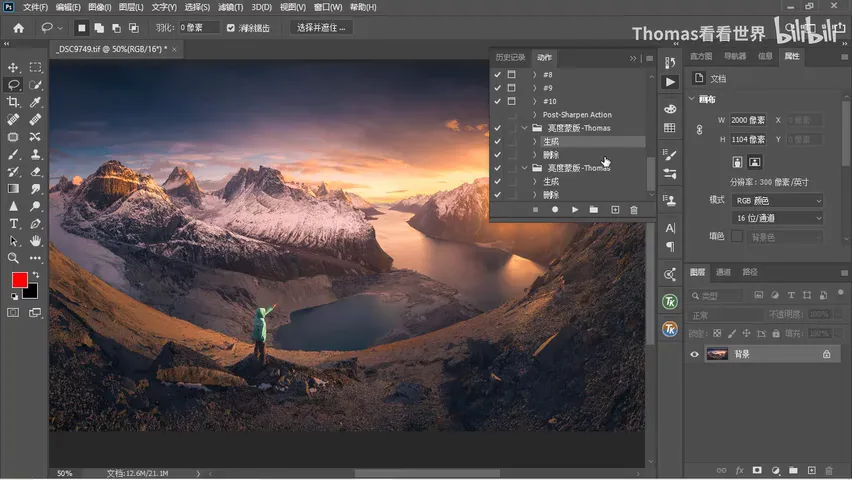This screenshot has height=480, width=852.
Task: Open the RGB 颜色 mode dropdown
Action: point(778,201)
